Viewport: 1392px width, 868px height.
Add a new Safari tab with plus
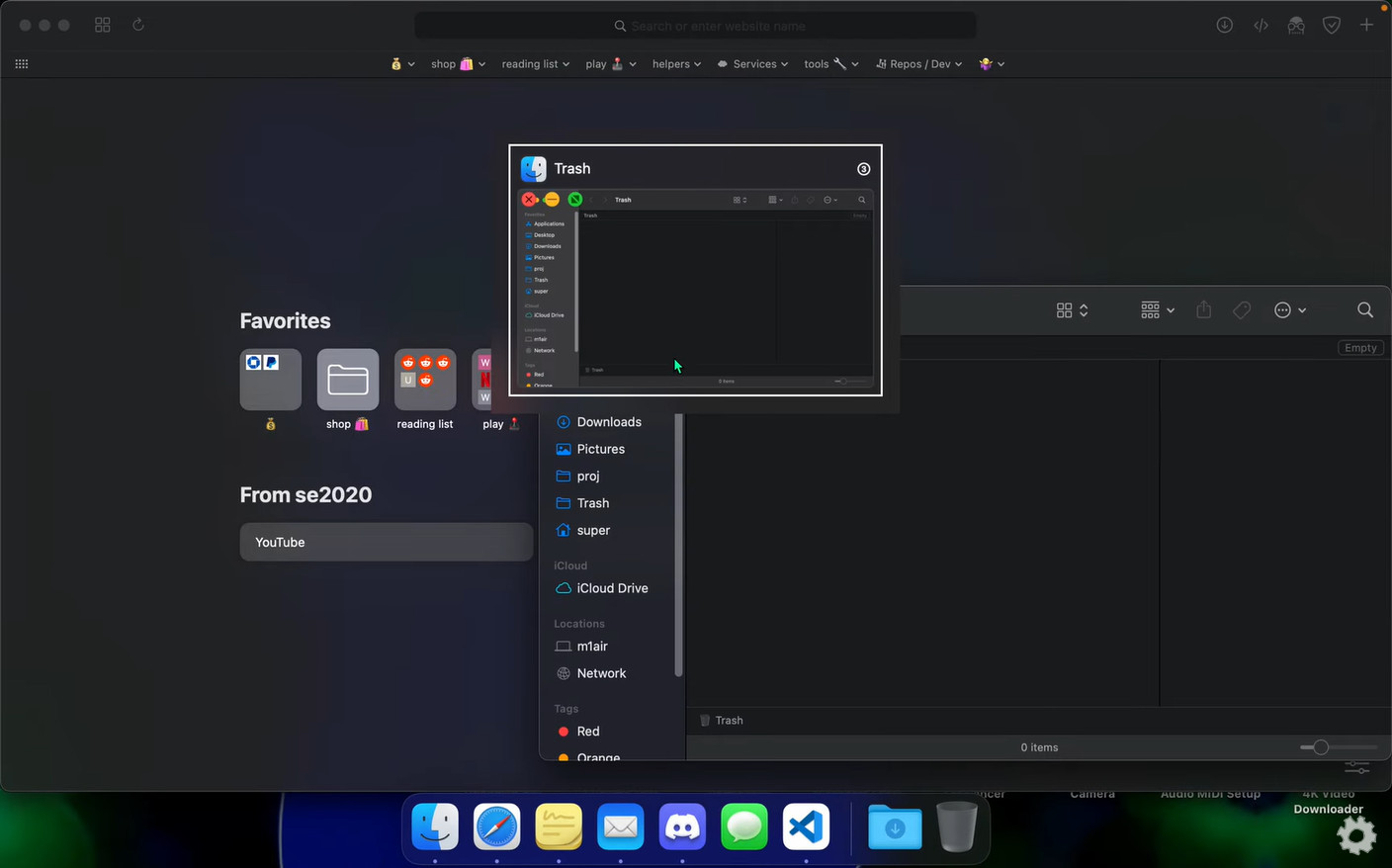tap(1366, 26)
